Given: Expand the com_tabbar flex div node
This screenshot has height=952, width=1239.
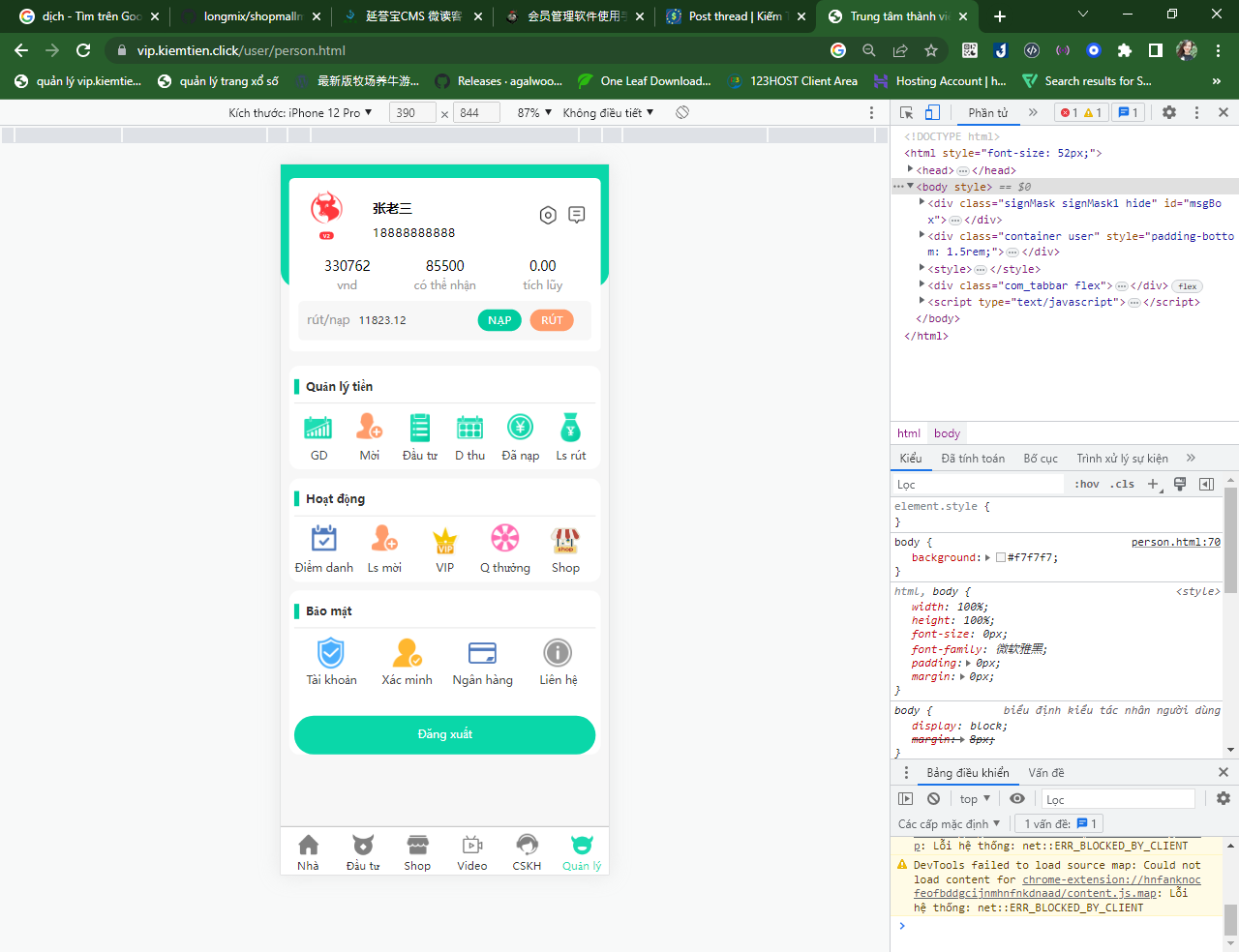Looking at the screenshot, I should 922,284.
